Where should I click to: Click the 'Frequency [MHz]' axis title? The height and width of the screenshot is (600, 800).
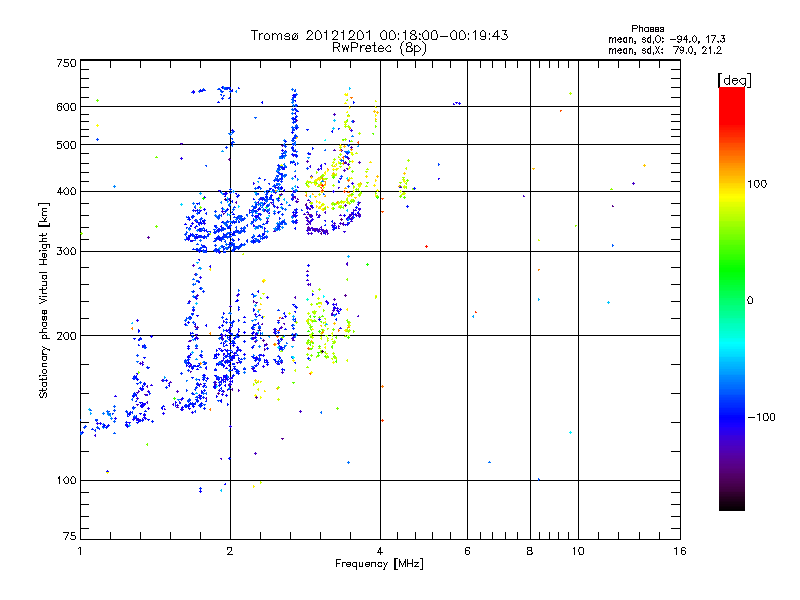click(x=379, y=564)
